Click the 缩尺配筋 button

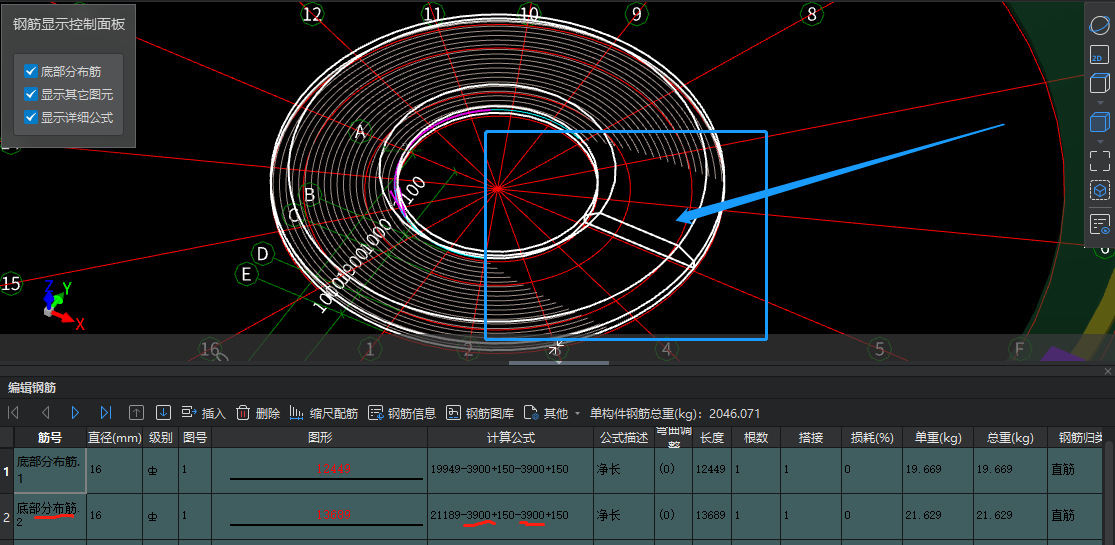tap(324, 413)
